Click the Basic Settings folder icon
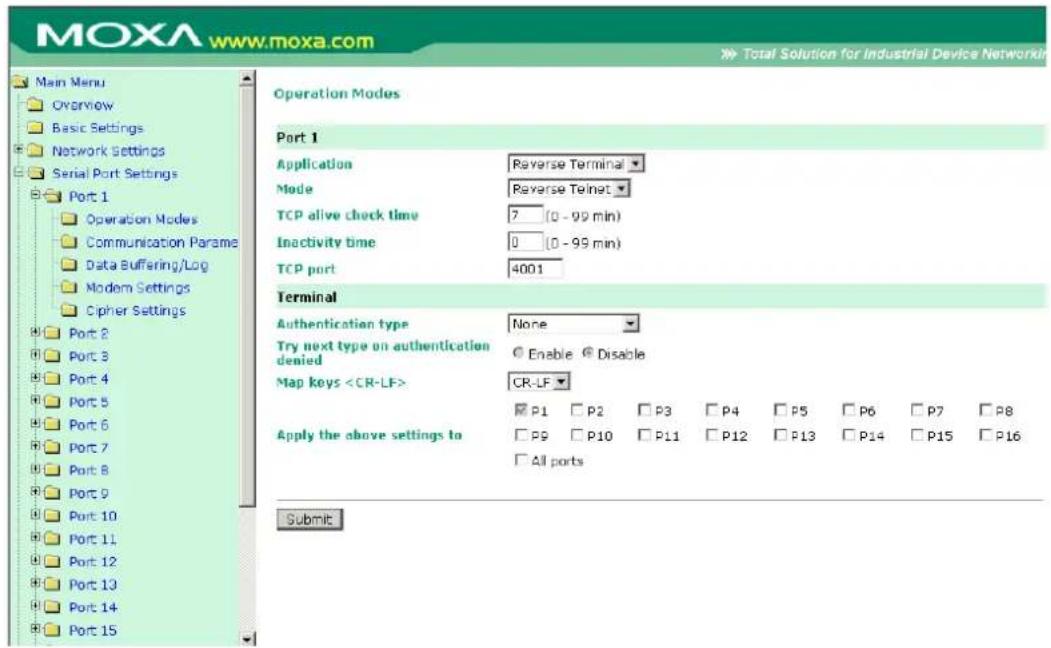Viewport: 1051px width, 648px height. 35,128
